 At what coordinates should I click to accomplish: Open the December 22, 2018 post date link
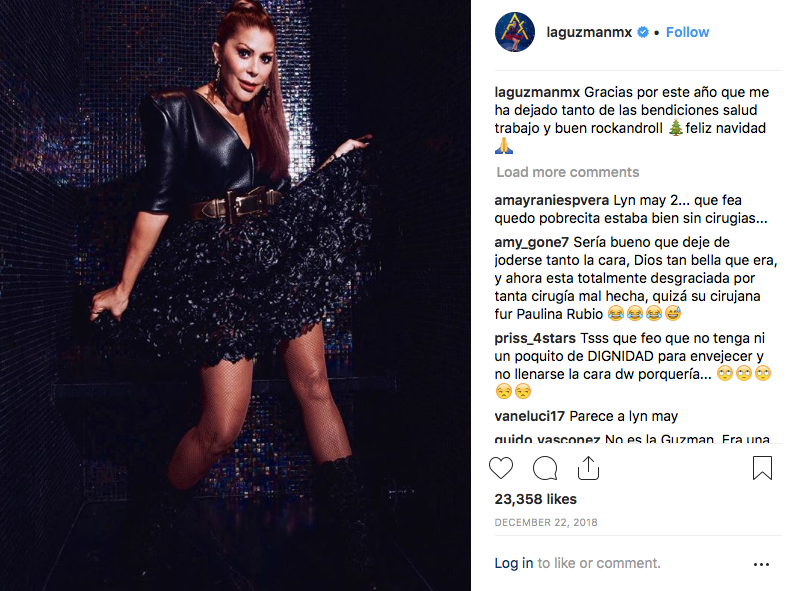tap(546, 522)
